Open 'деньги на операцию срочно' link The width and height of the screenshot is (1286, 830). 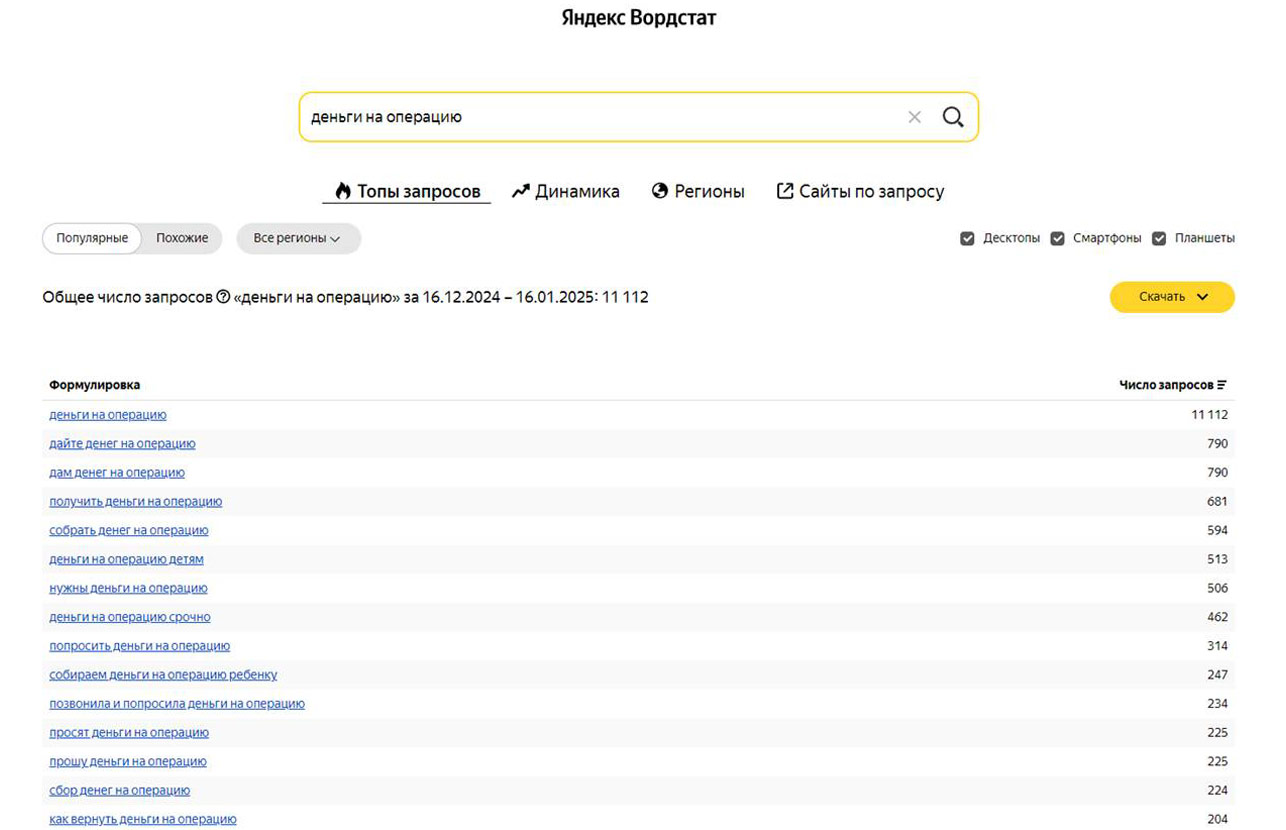point(130,617)
